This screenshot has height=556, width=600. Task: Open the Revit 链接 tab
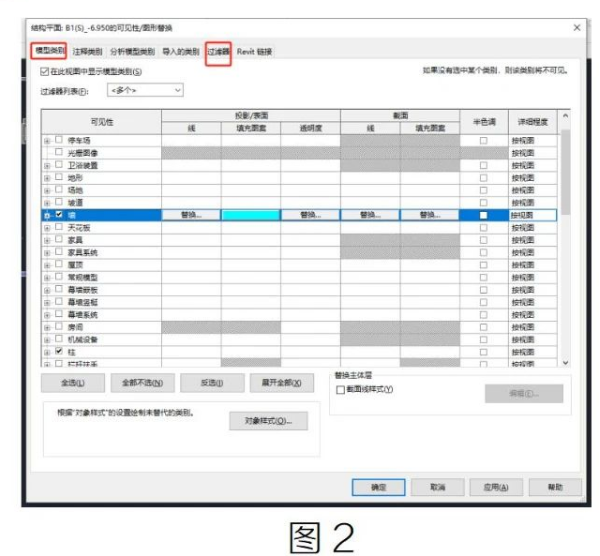[x=254, y=51]
